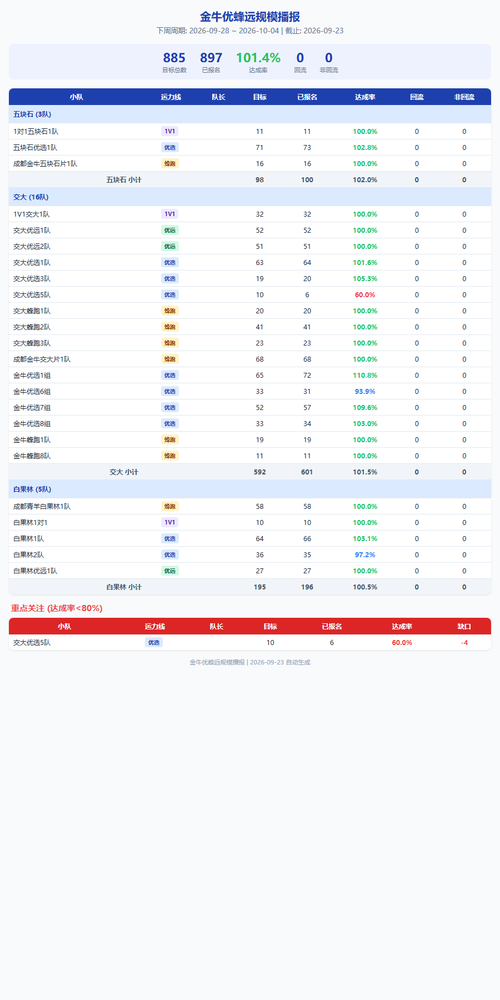Screen dimensions: 500x1000
Task: Click the 交大 (16队) group header row
Action: pyautogui.click(x=250, y=197)
